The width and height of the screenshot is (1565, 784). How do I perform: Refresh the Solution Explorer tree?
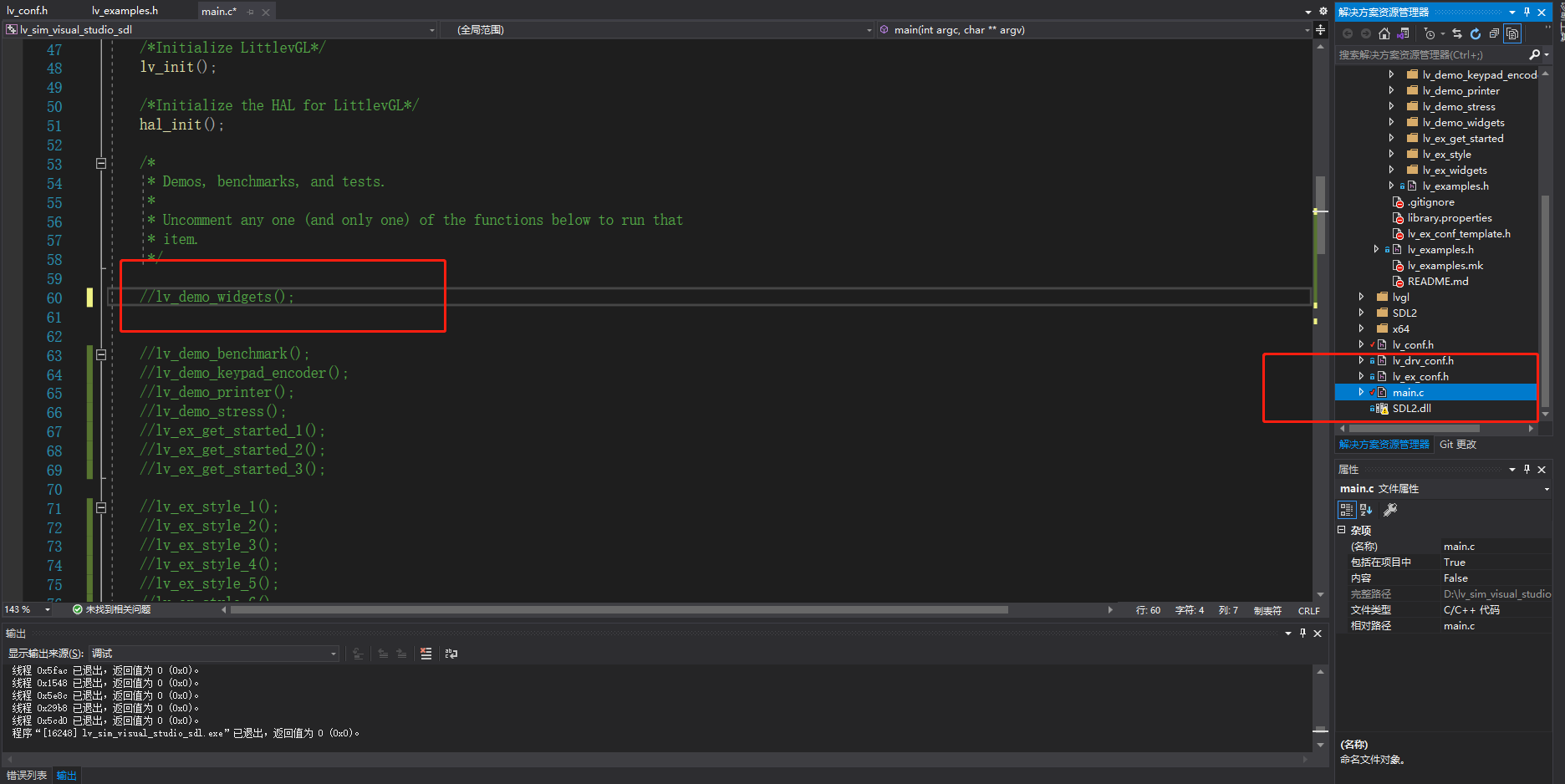pos(1476,33)
